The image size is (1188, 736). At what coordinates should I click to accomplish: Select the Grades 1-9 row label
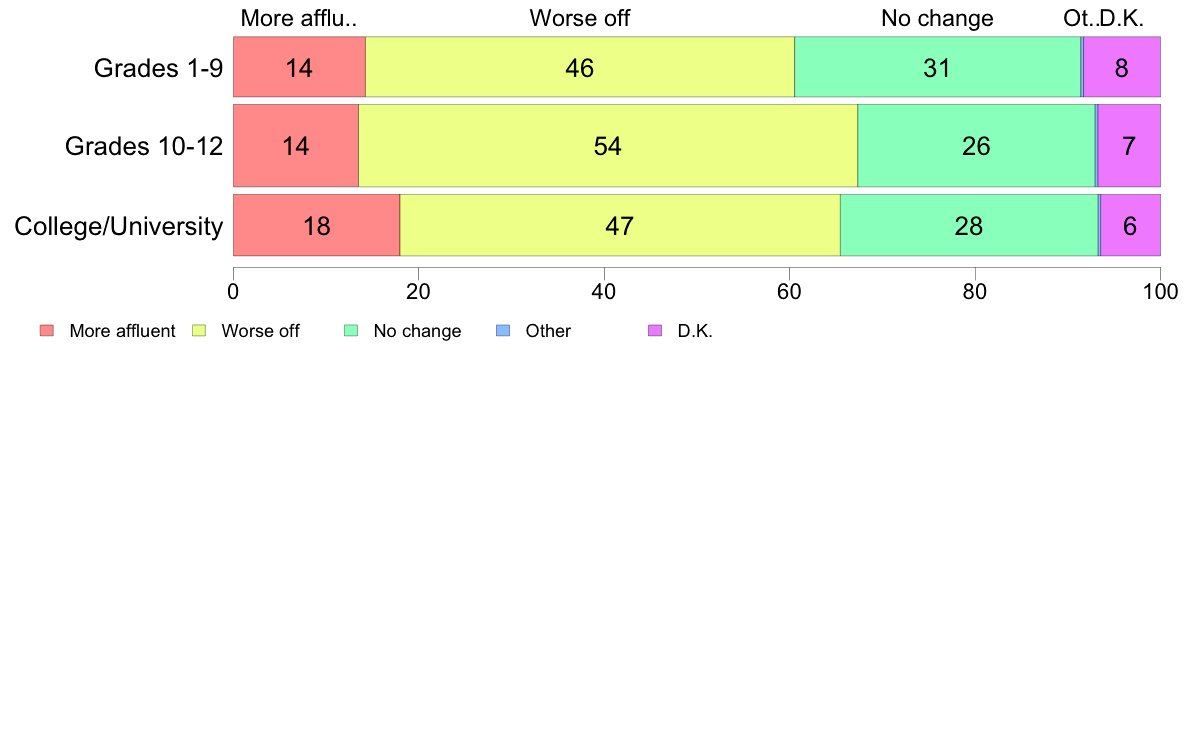tap(158, 68)
